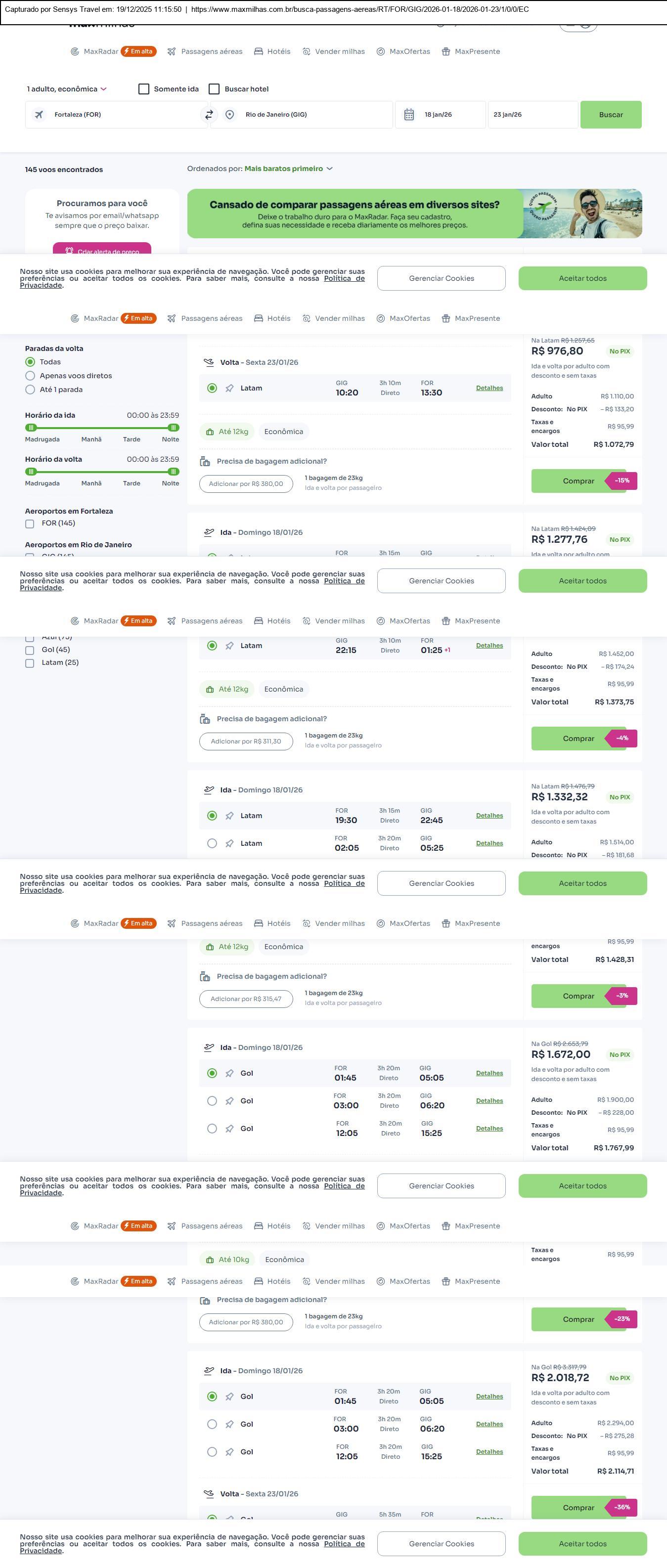Tick the Buscar hotel checkbox
Viewport: 667px width, 1568px height.
point(214,89)
